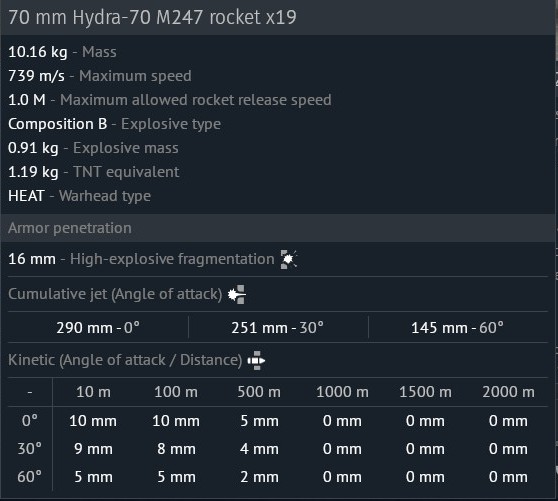The width and height of the screenshot is (558, 501).
Task: Click the kinetic penetration projectile icon
Action: tap(256, 360)
